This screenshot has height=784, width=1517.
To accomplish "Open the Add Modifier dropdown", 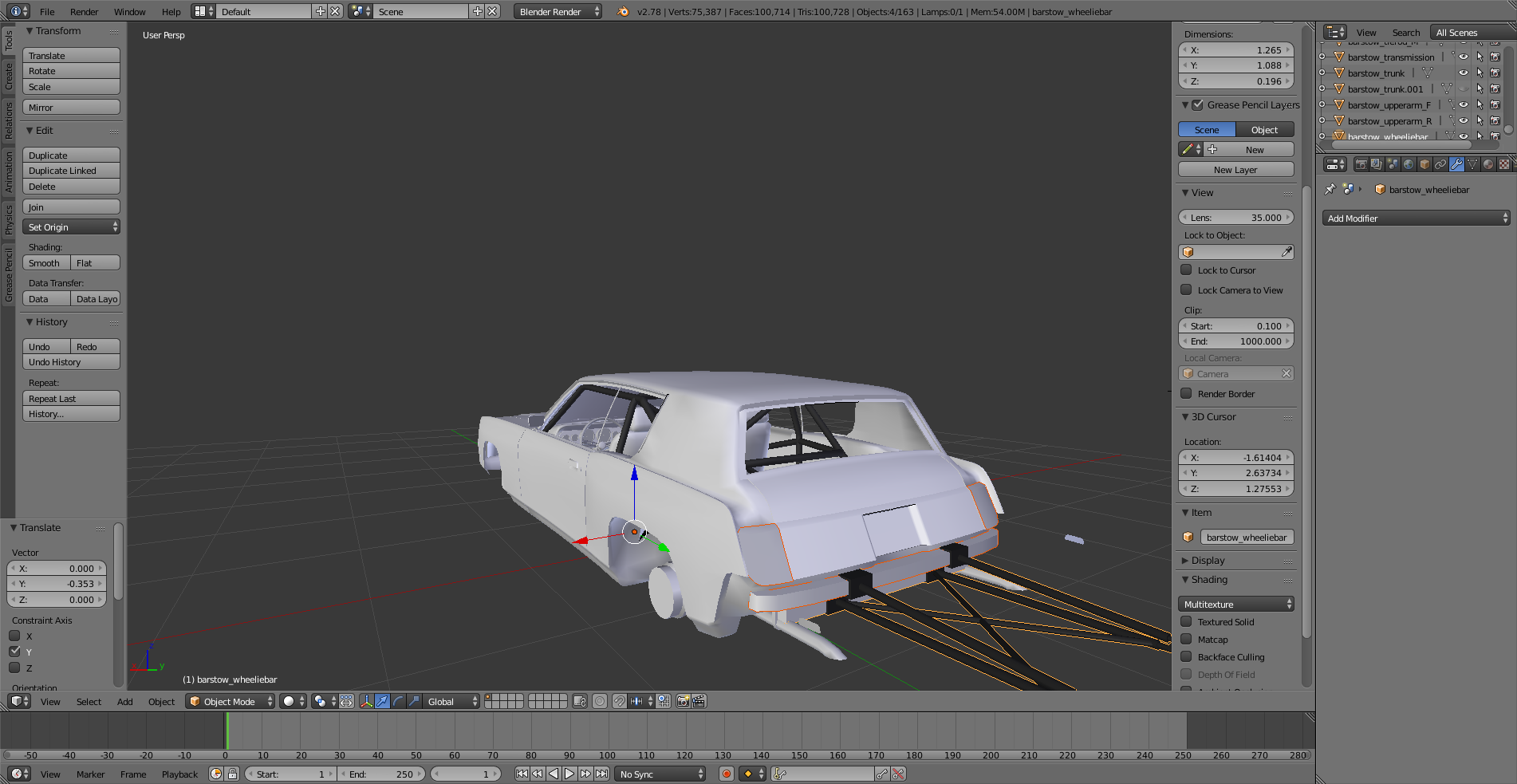I will pyautogui.click(x=1416, y=219).
